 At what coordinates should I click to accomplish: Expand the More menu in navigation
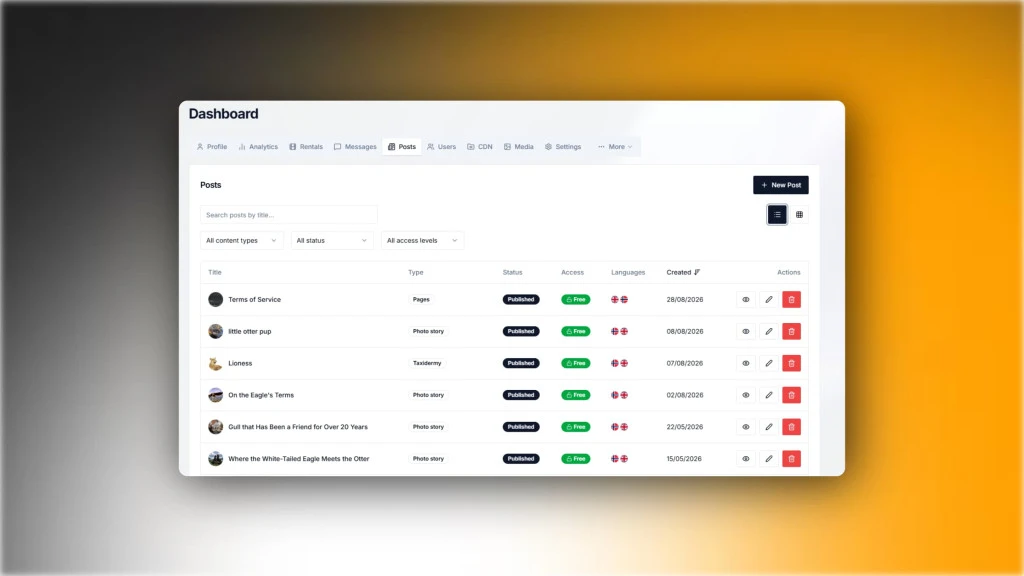click(615, 147)
